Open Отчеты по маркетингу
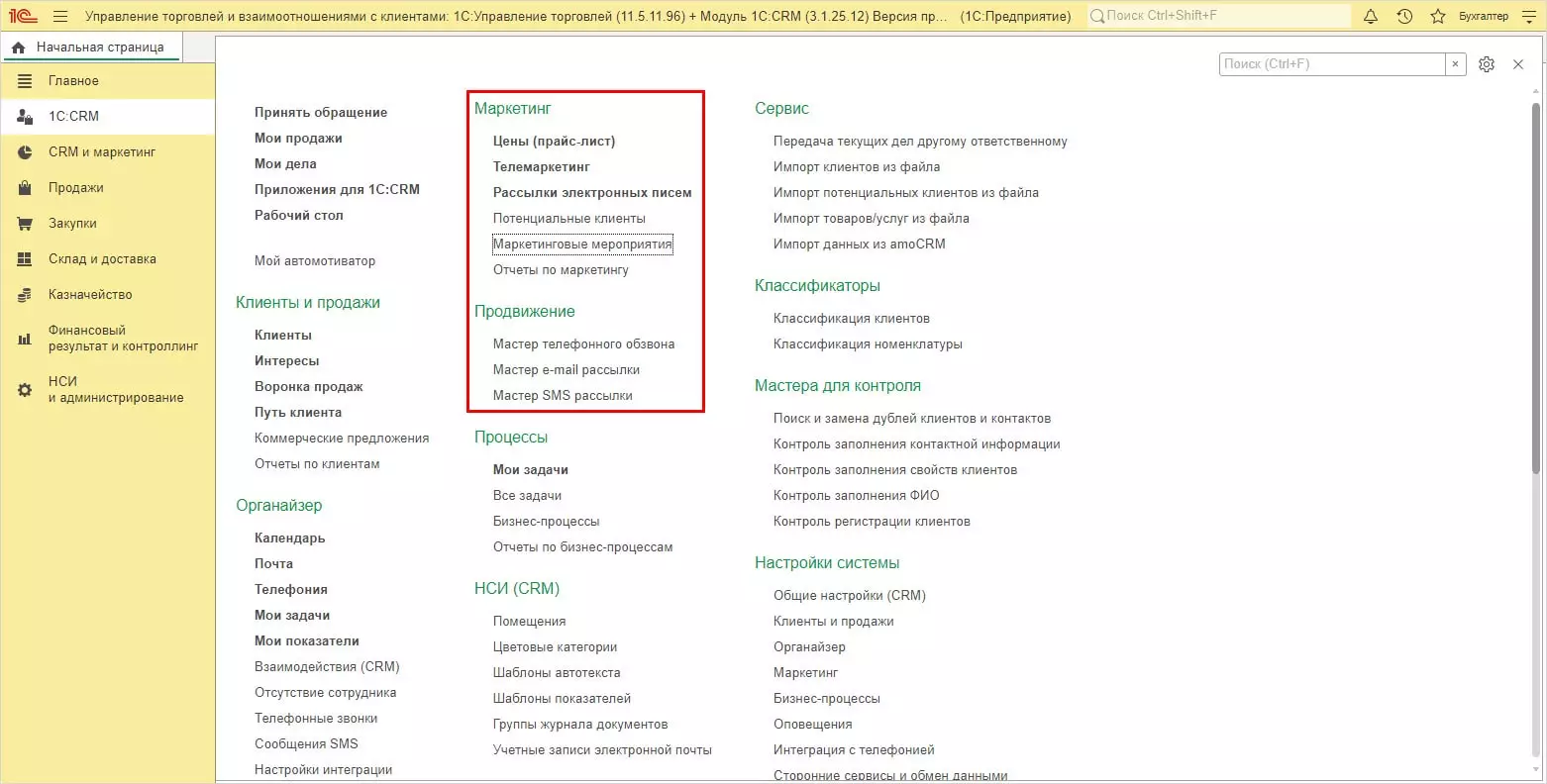Viewport: 1547px width, 784px height. click(561, 270)
